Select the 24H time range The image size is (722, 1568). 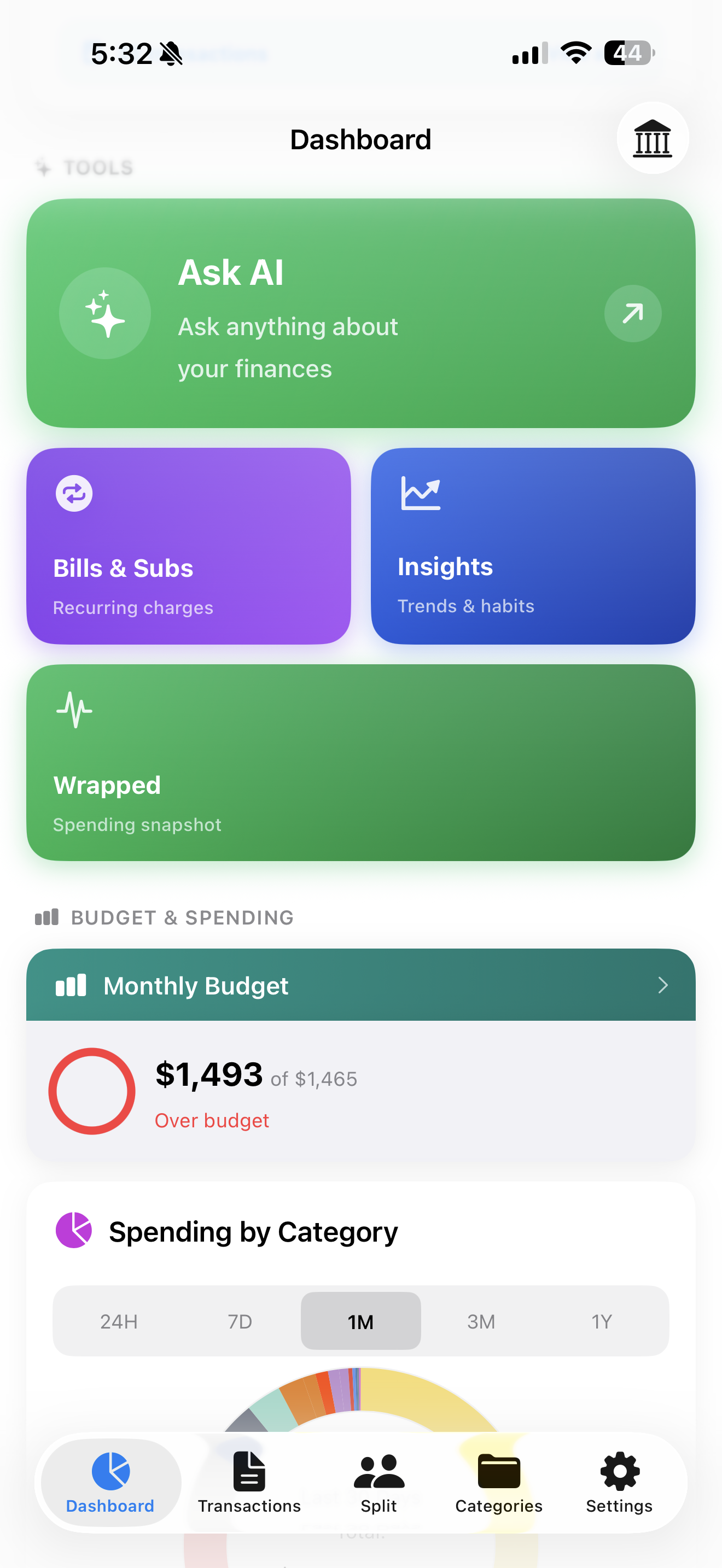[x=119, y=1321]
